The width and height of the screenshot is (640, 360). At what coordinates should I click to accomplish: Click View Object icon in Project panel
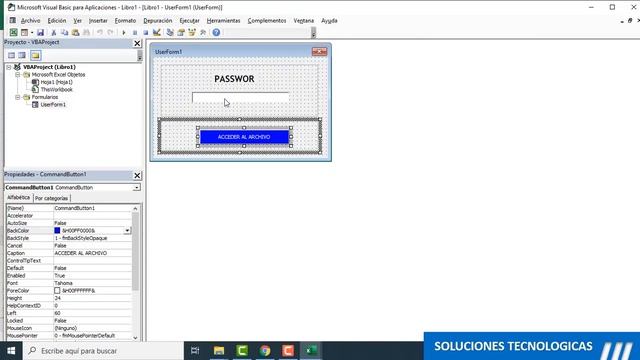[22, 56]
